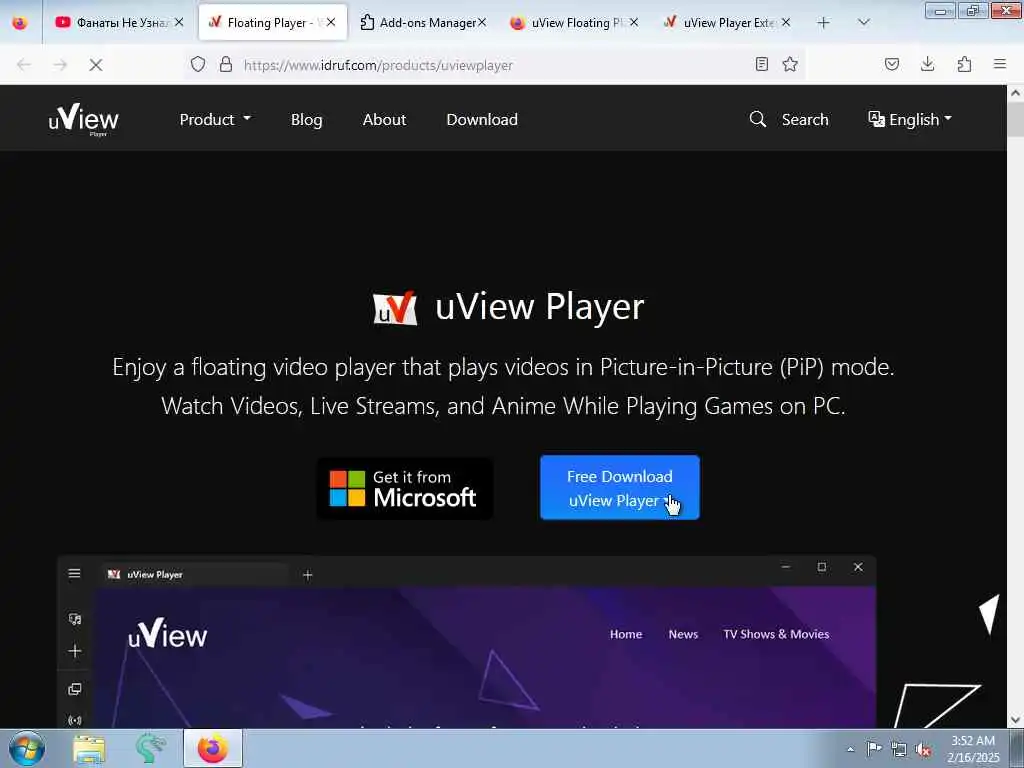The width and height of the screenshot is (1024, 768).
Task: Click page scrollbar down arrow
Action: [x=1016, y=720]
